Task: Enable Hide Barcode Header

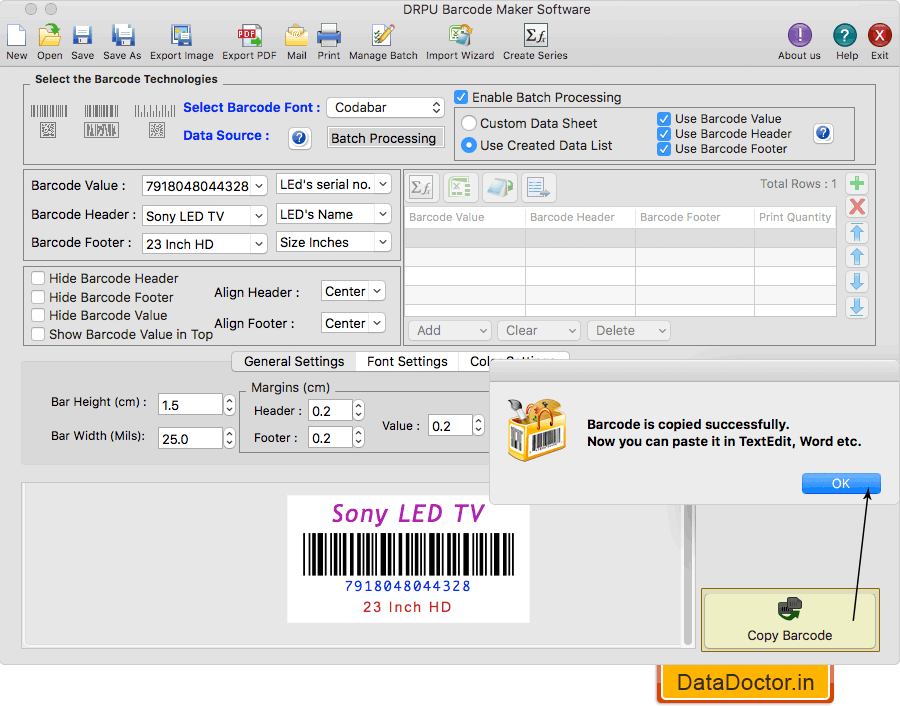Action: click(x=38, y=278)
